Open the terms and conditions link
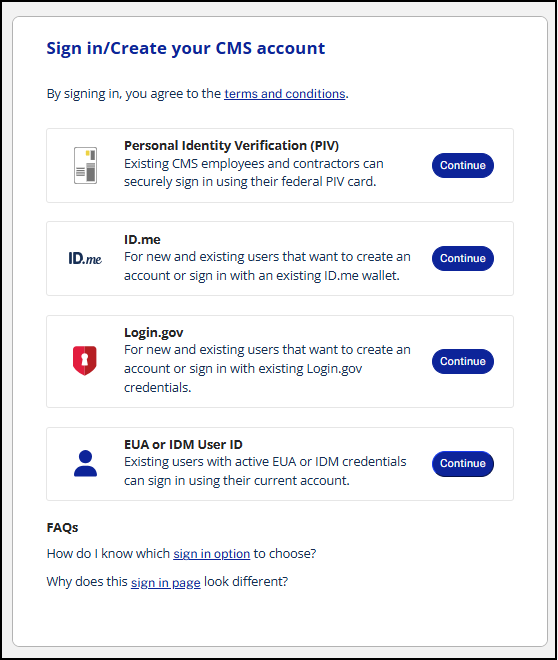 tap(284, 93)
